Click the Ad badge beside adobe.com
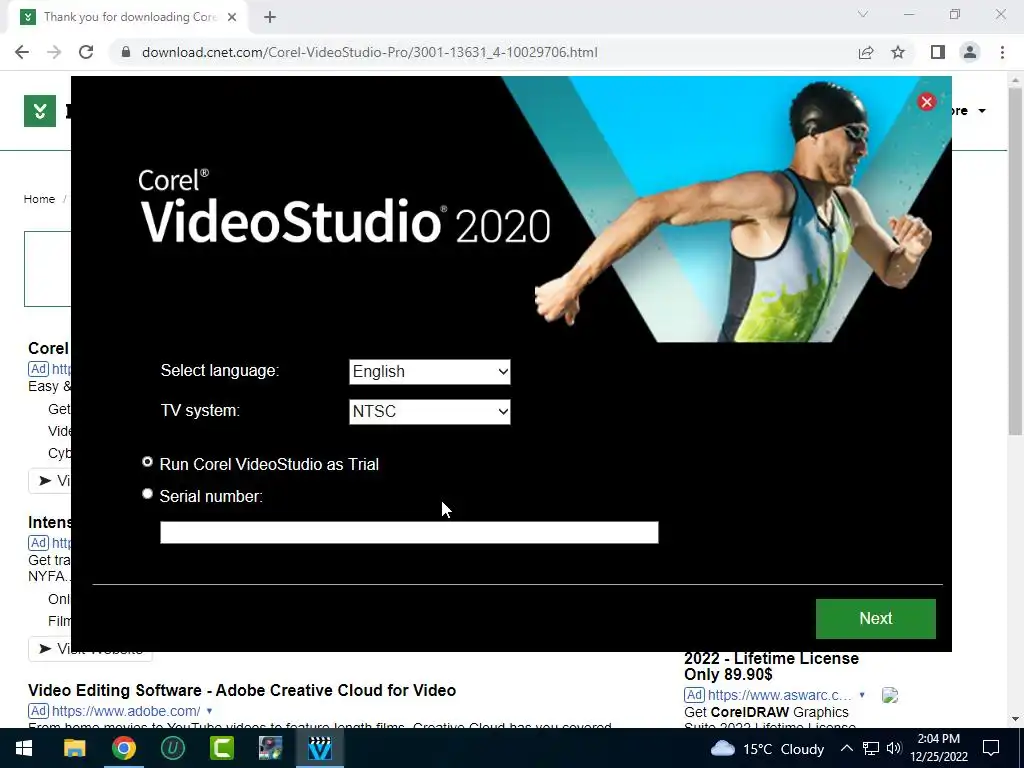This screenshot has width=1024, height=768. tap(39, 711)
